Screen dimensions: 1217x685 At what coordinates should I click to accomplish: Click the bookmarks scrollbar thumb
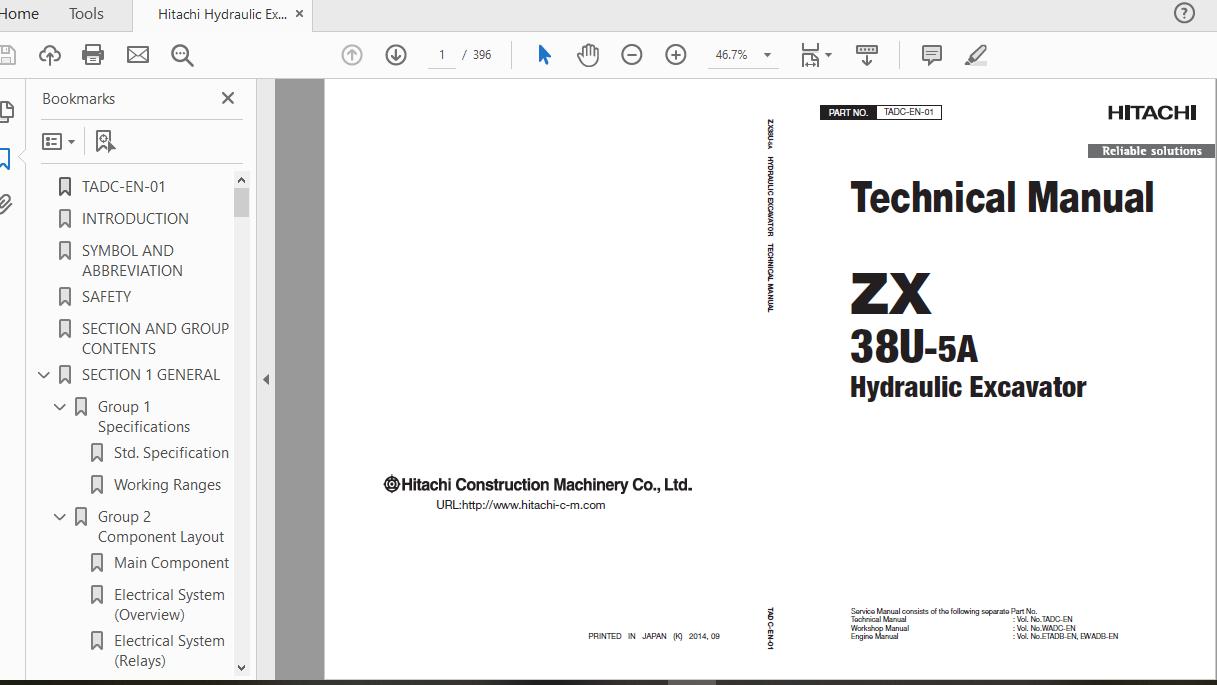pos(241,202)
